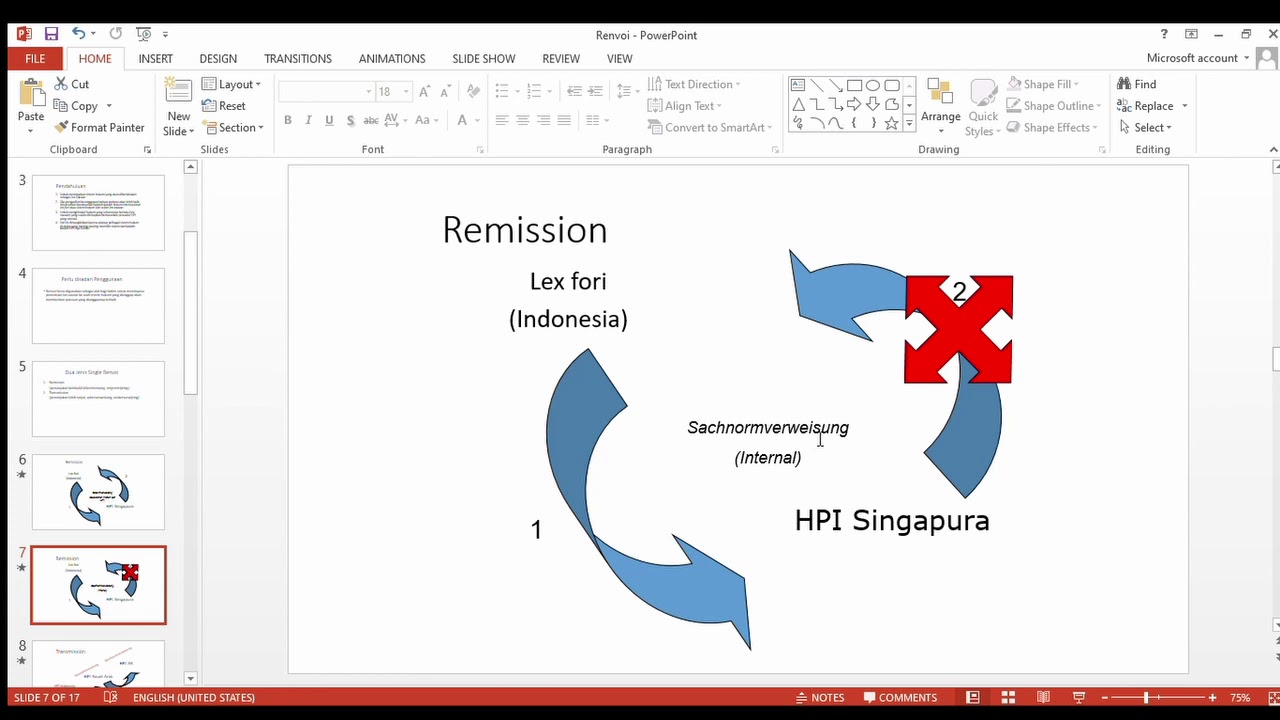
Task: Open the Font size dropdown showing 18
Action: (394, 91)
